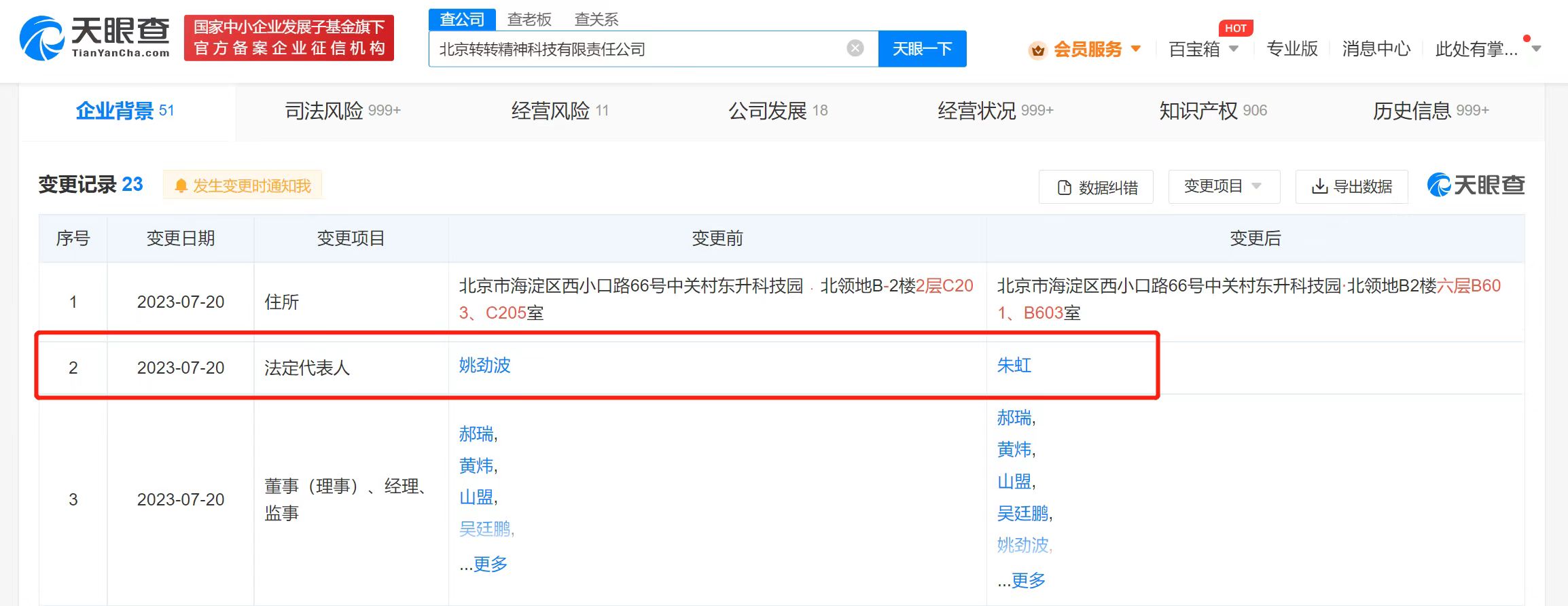This screenshot has height=606, width=1568.
Task: Click into the company search input field
Action: tap(639, 49)
